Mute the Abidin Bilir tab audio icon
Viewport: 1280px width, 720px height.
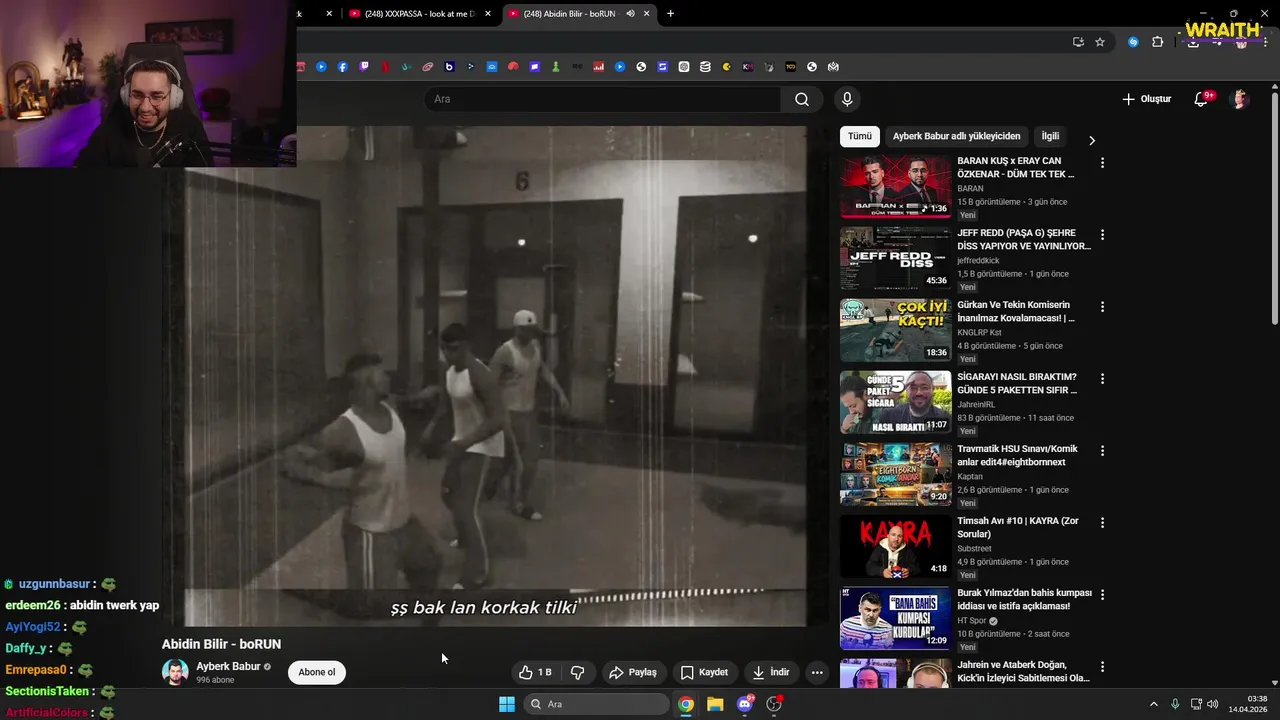tap(630, 13)
